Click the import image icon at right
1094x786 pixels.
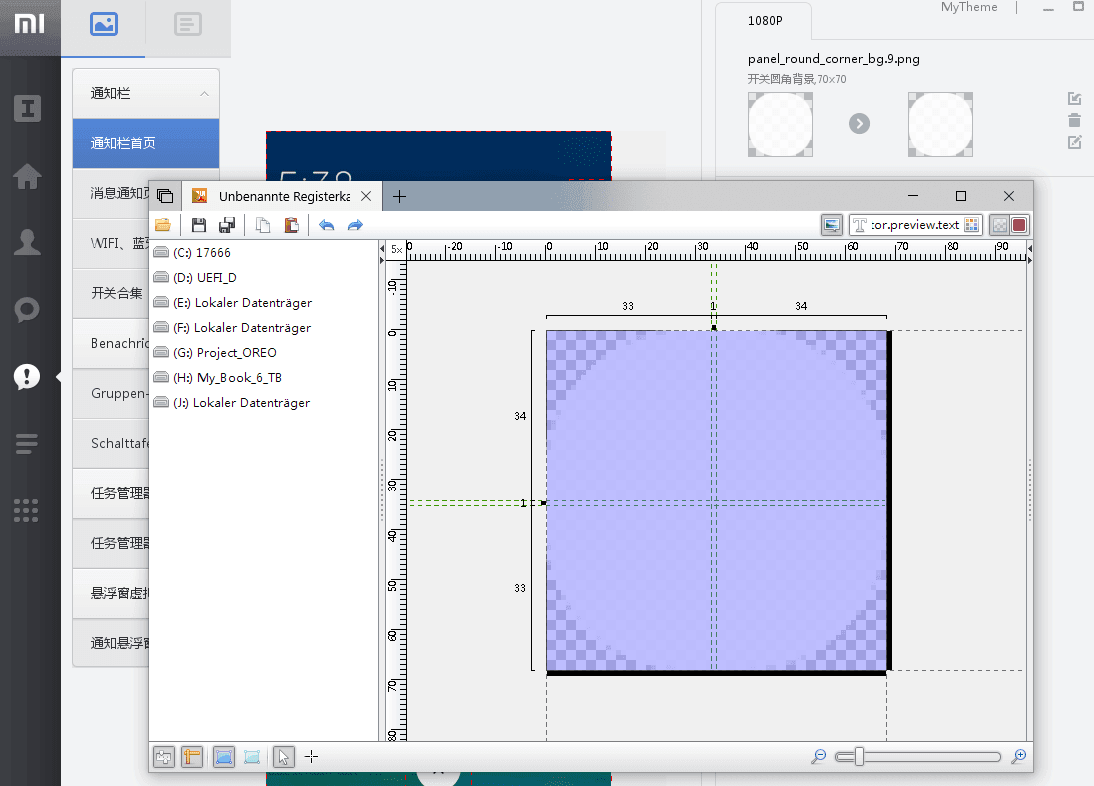(x=1074, y=99)
